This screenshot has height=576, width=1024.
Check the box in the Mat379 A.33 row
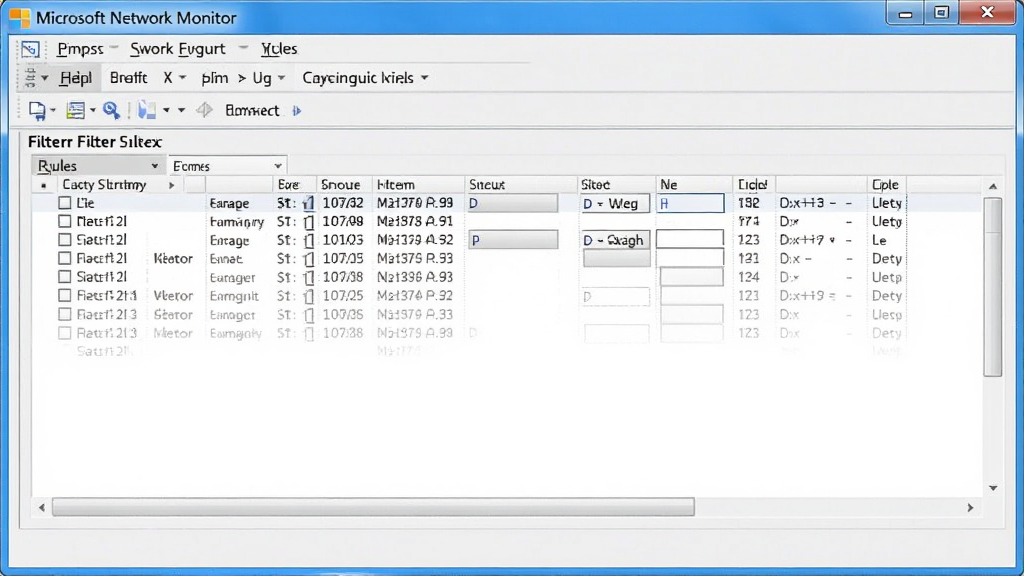click(x=65, y=314)
